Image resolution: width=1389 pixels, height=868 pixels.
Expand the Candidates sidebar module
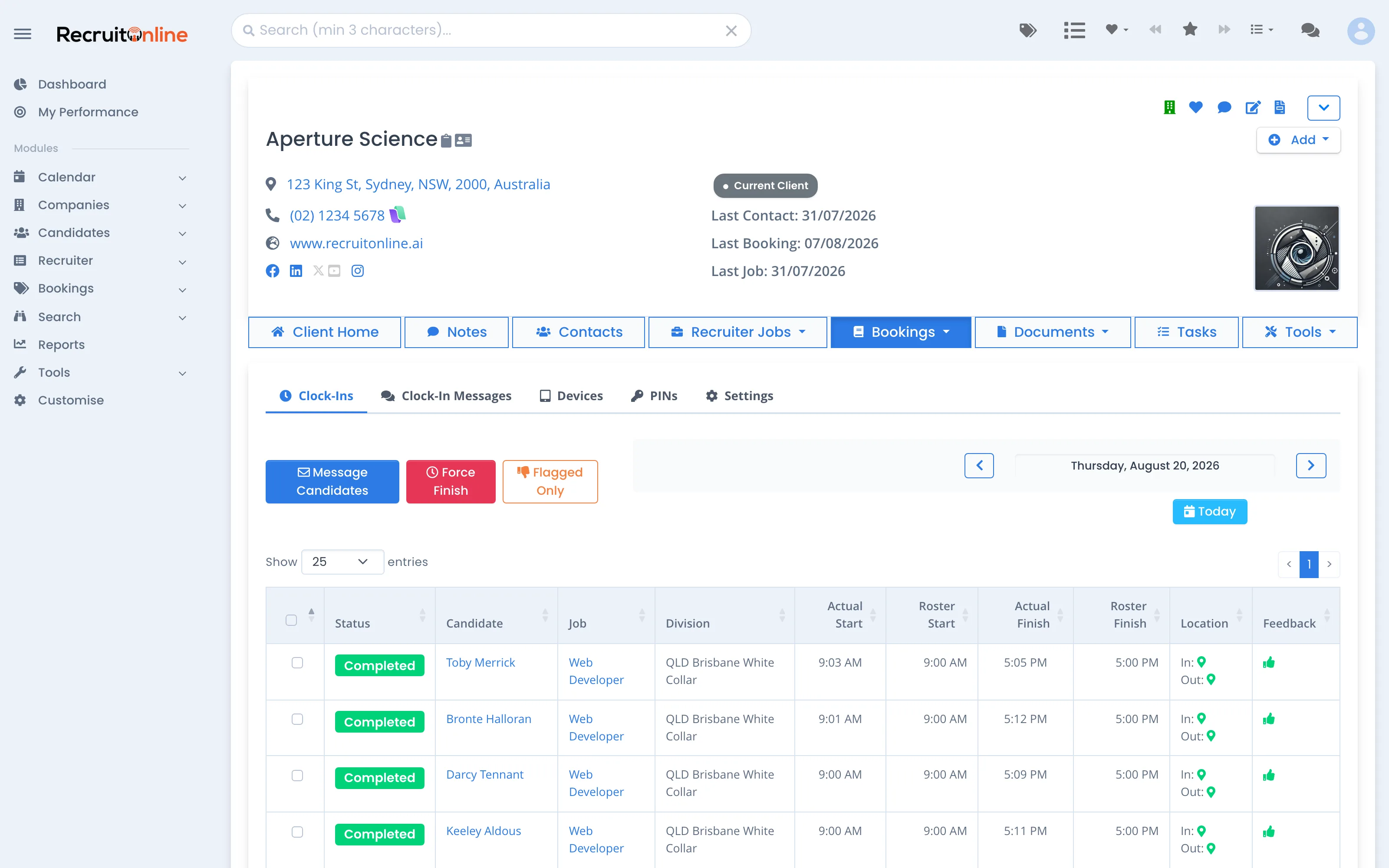[x=101, y=233]
